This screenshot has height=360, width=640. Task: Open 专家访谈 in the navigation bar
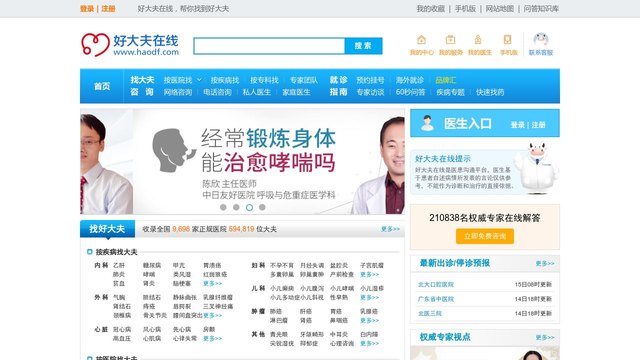click(370, 92)
